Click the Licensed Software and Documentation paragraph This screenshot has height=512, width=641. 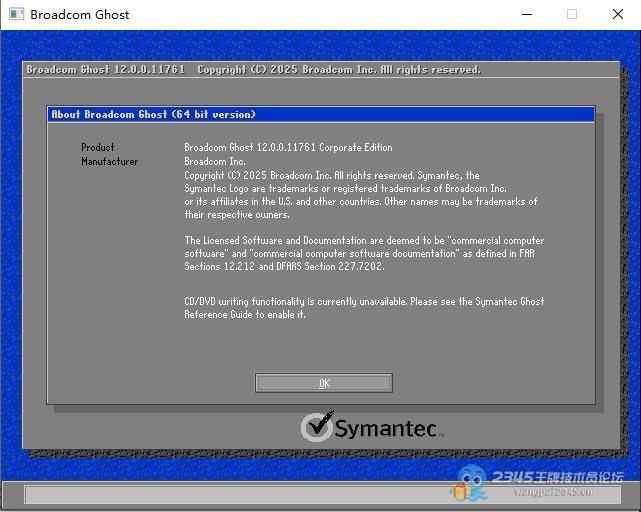pos(364,253)
